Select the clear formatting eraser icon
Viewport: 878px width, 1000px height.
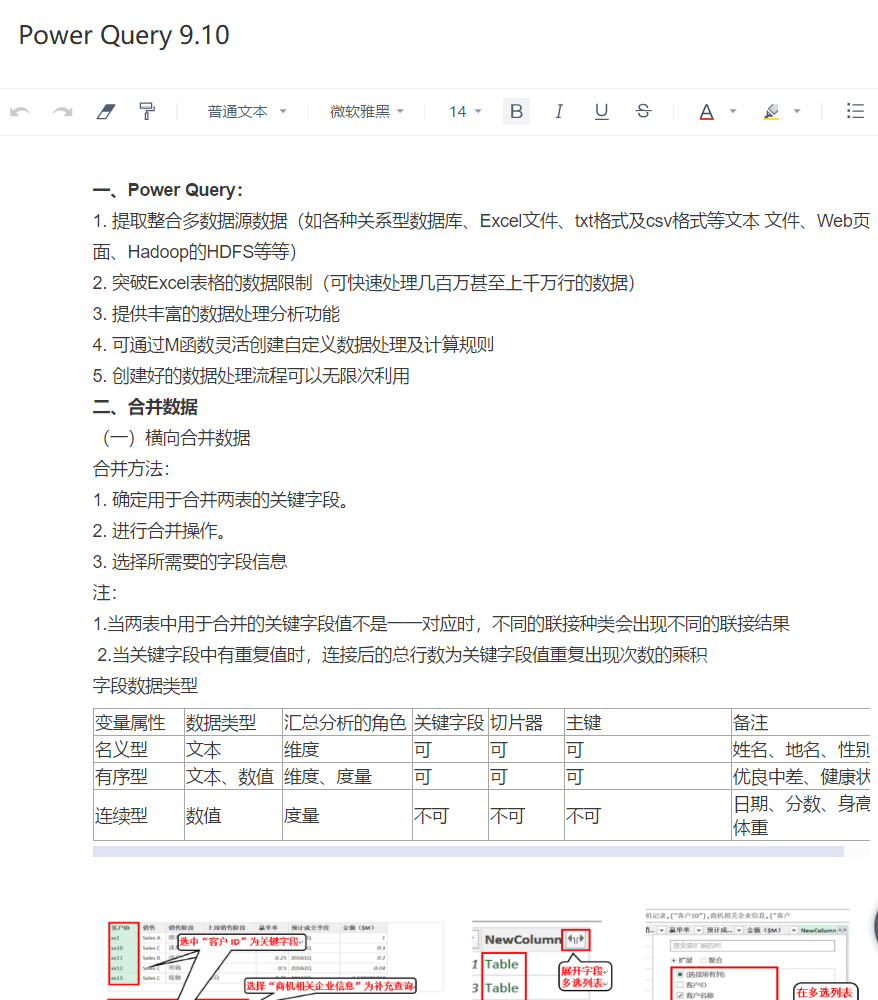click(x=106, y=112)
